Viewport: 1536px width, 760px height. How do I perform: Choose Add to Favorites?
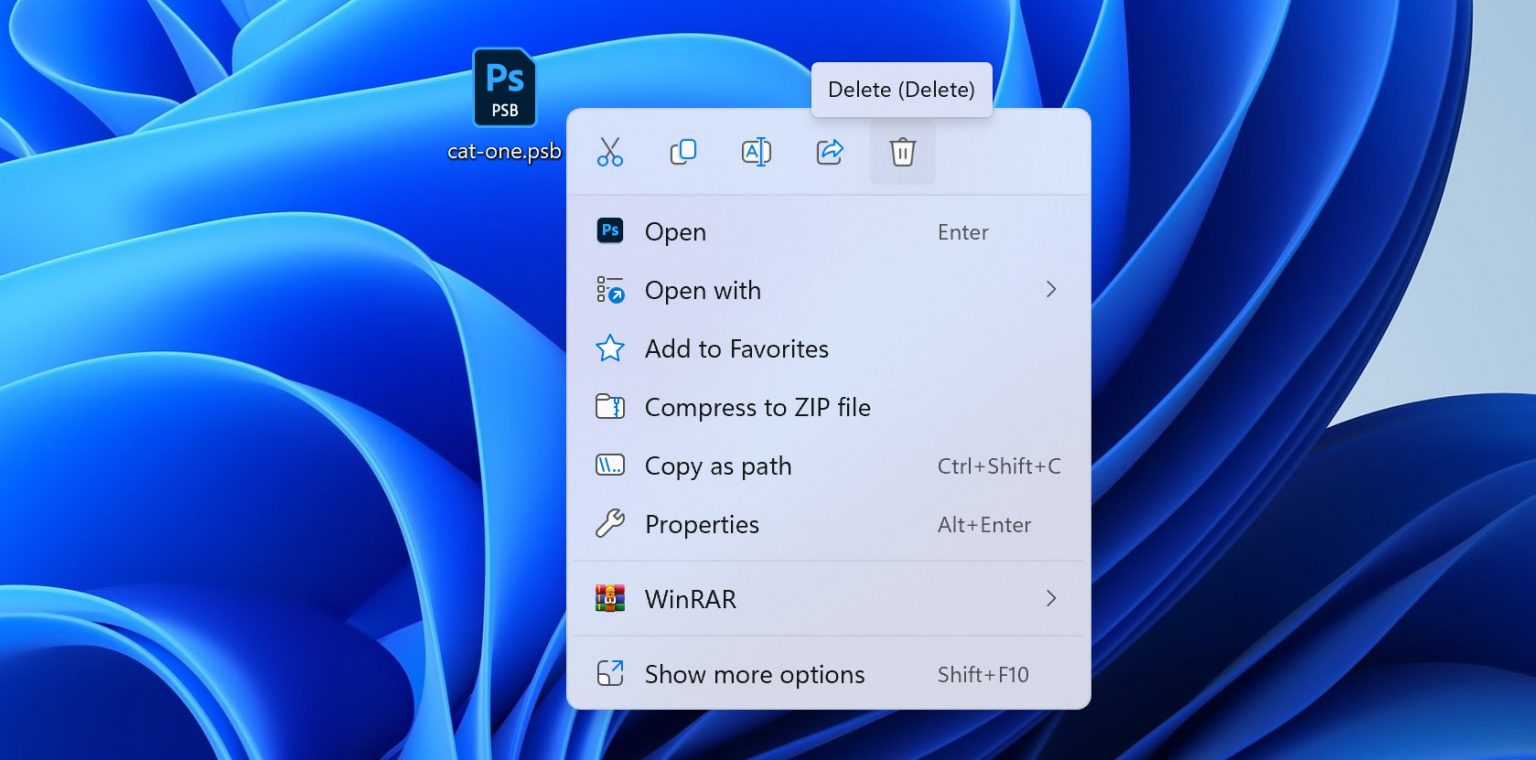tap(737, 348)
